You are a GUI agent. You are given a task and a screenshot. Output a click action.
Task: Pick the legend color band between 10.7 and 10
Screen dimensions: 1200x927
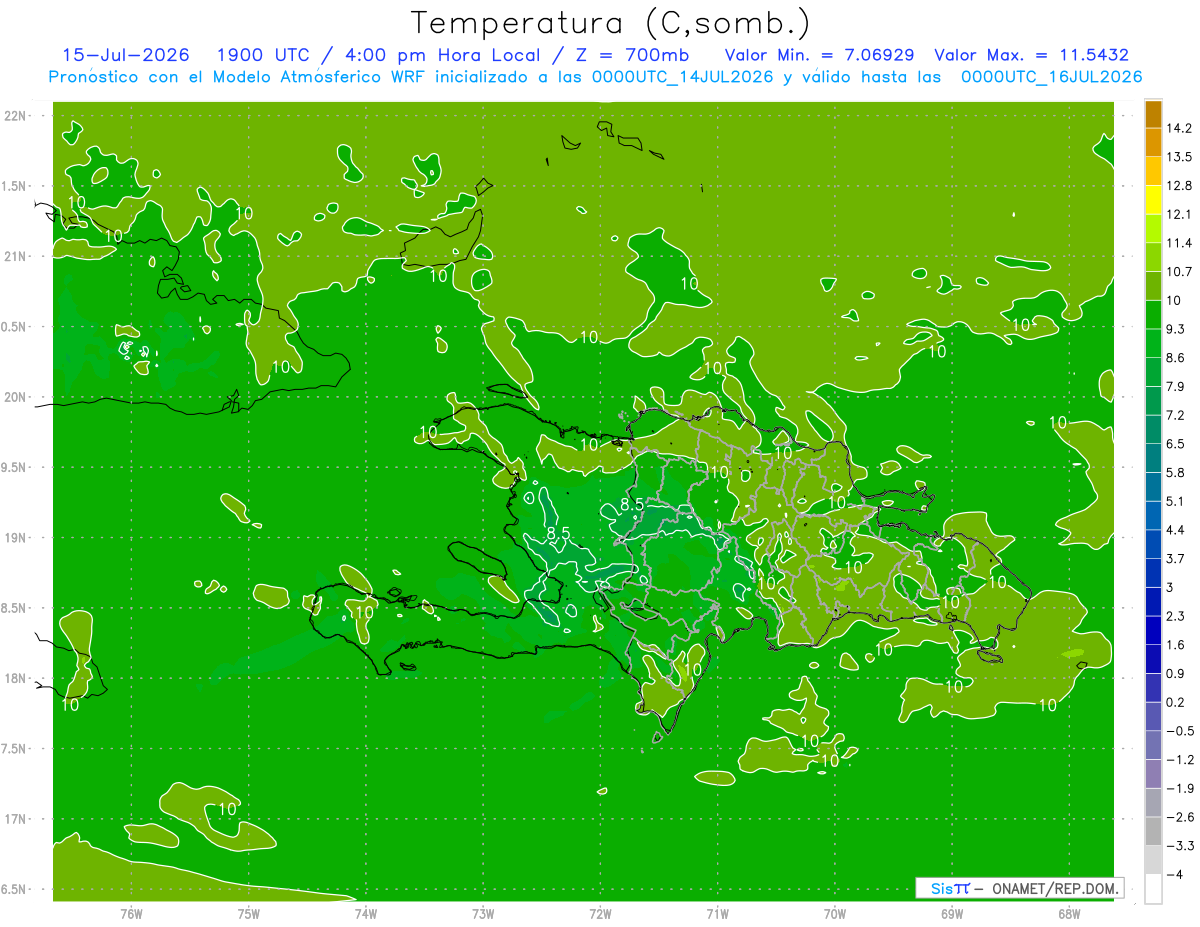click(x=1153, y=286)
